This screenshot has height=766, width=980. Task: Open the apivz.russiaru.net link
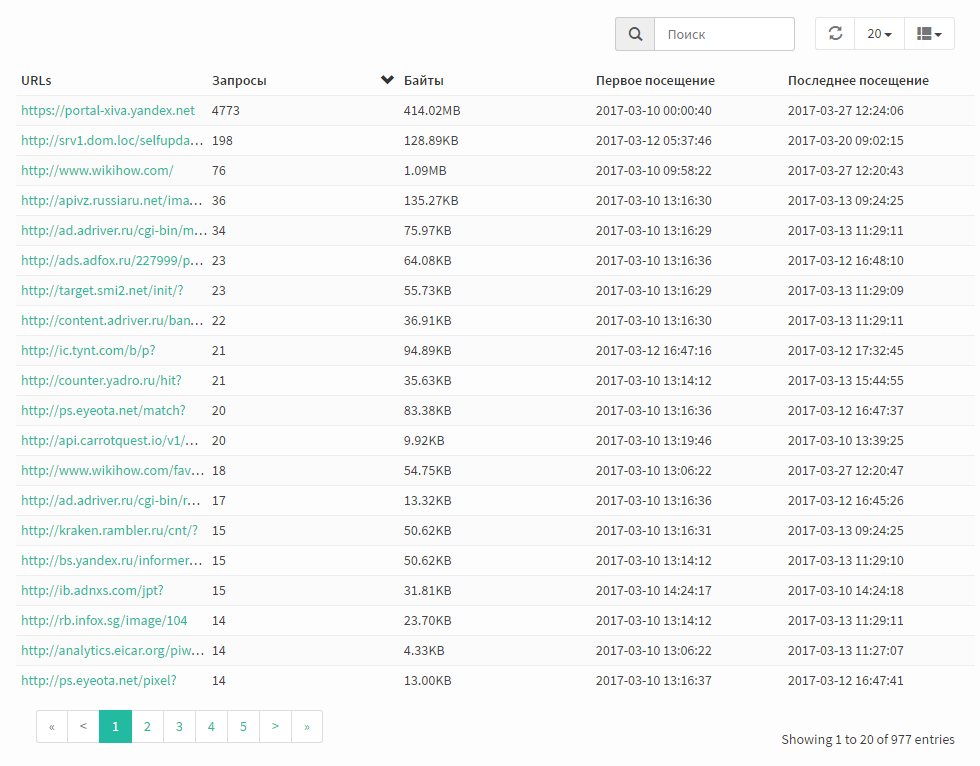112,201
